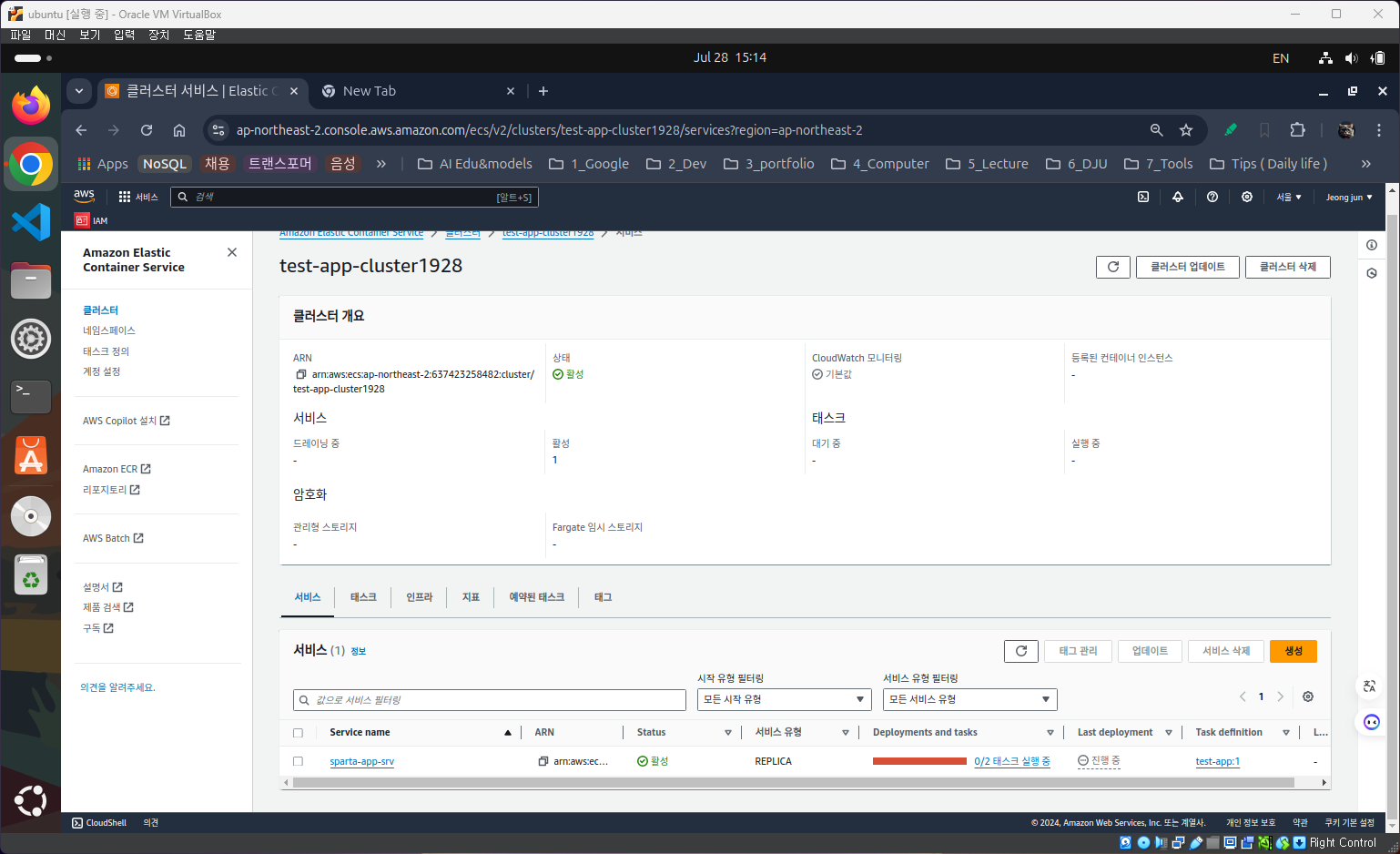Screen dimensions: 1400x854
Task: Open 네임스페이스 in the sidebar
Action: click(109, 330)
